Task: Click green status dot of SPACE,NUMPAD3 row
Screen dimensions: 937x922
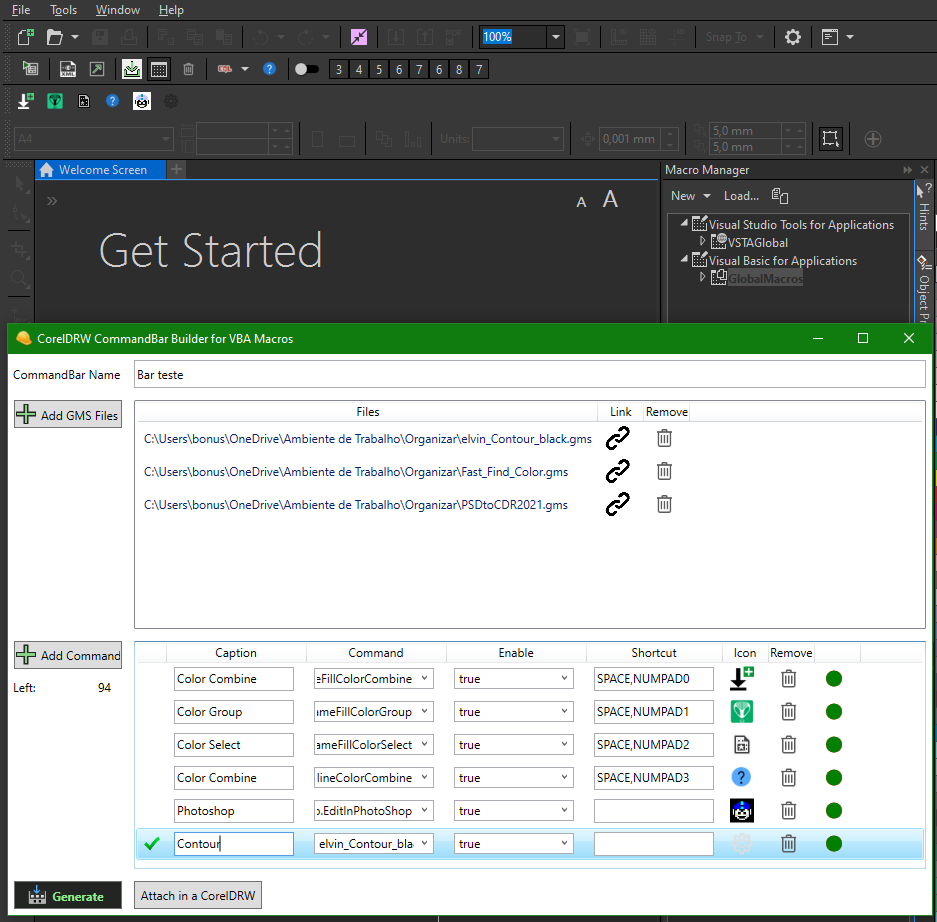Action: 834,777
